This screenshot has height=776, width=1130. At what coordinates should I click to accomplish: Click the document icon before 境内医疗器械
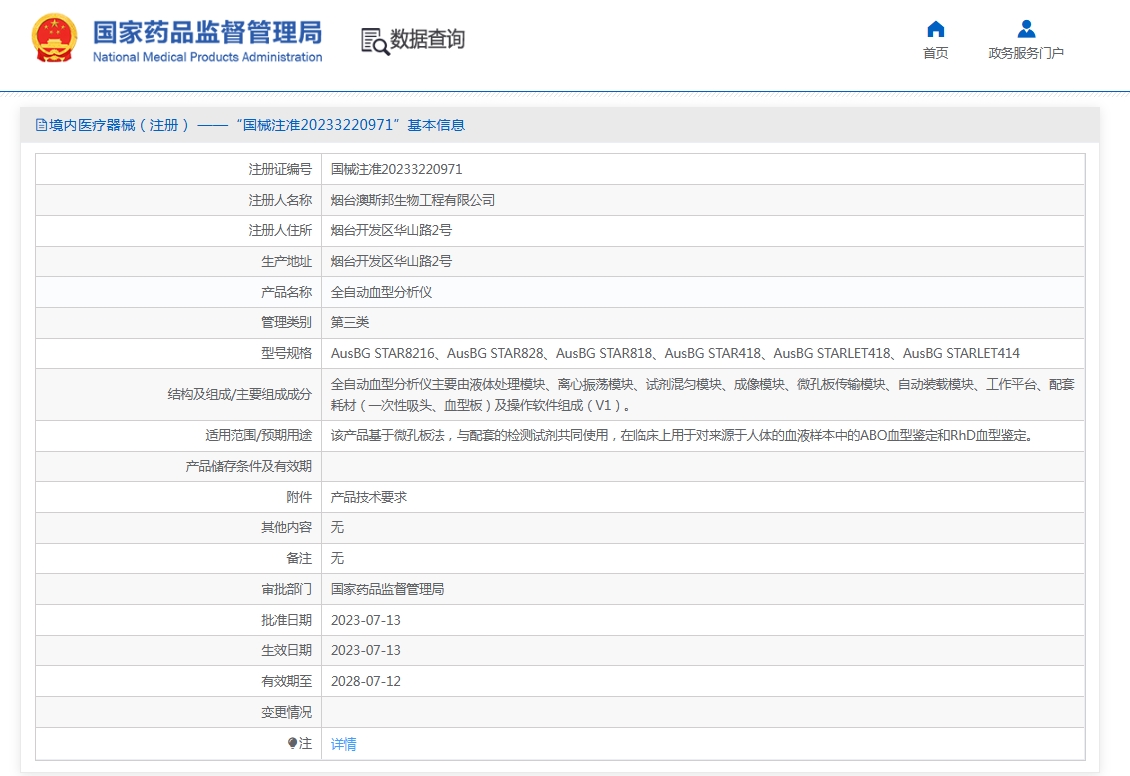coord(41,125)
